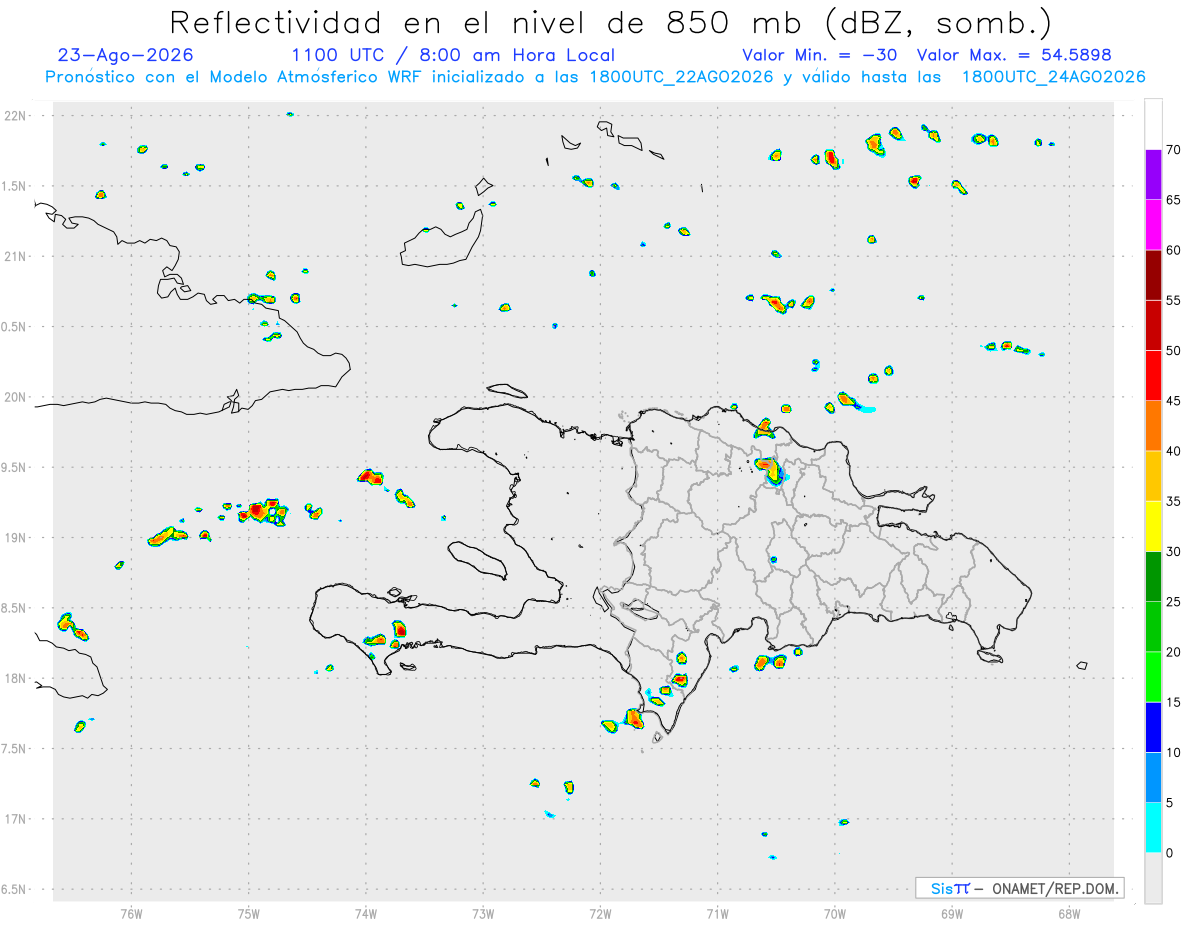
Task: Click the colorbar value label '45'
Action: point(1173,401)
